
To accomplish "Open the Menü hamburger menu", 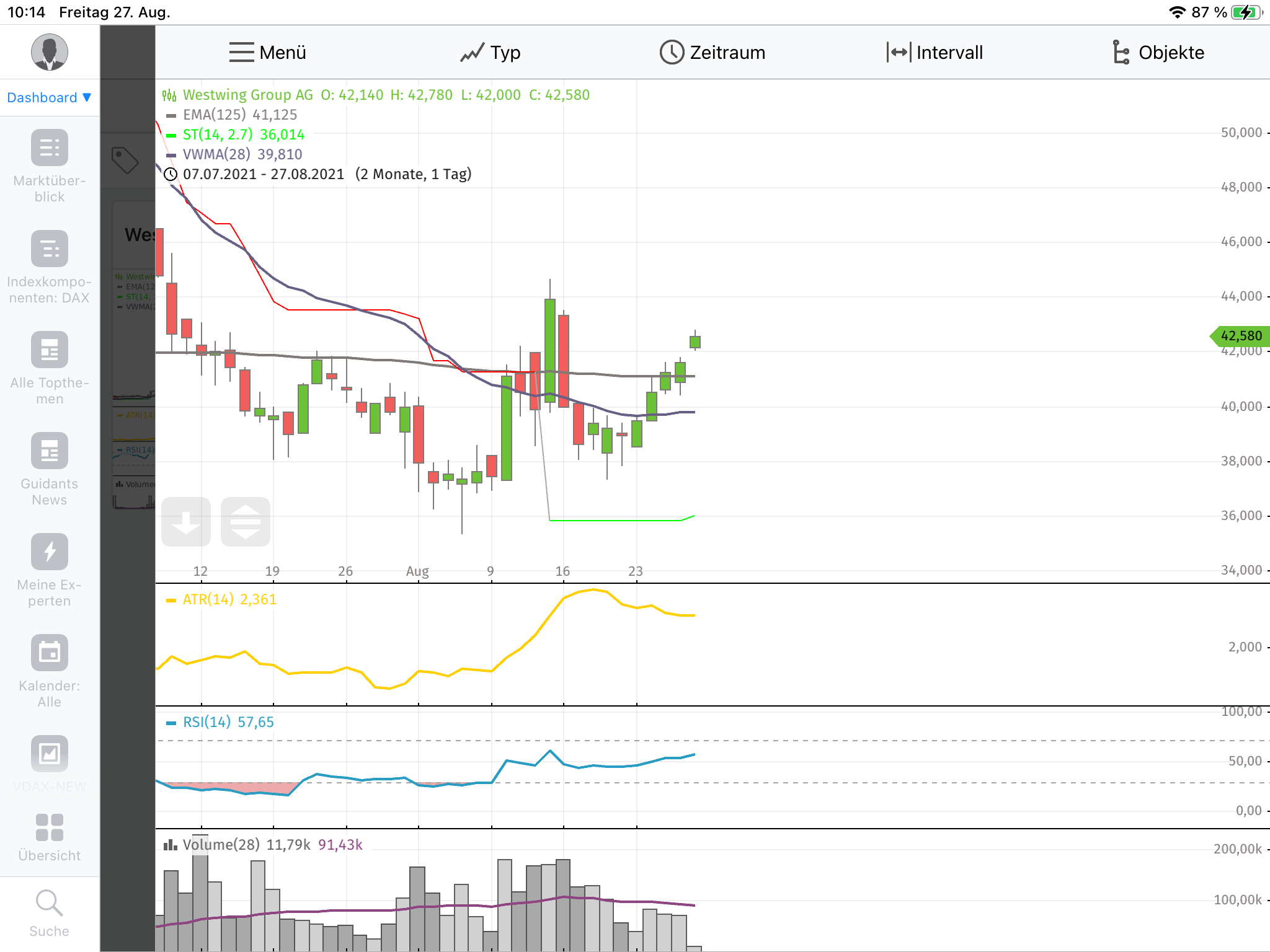I will 267,53.
